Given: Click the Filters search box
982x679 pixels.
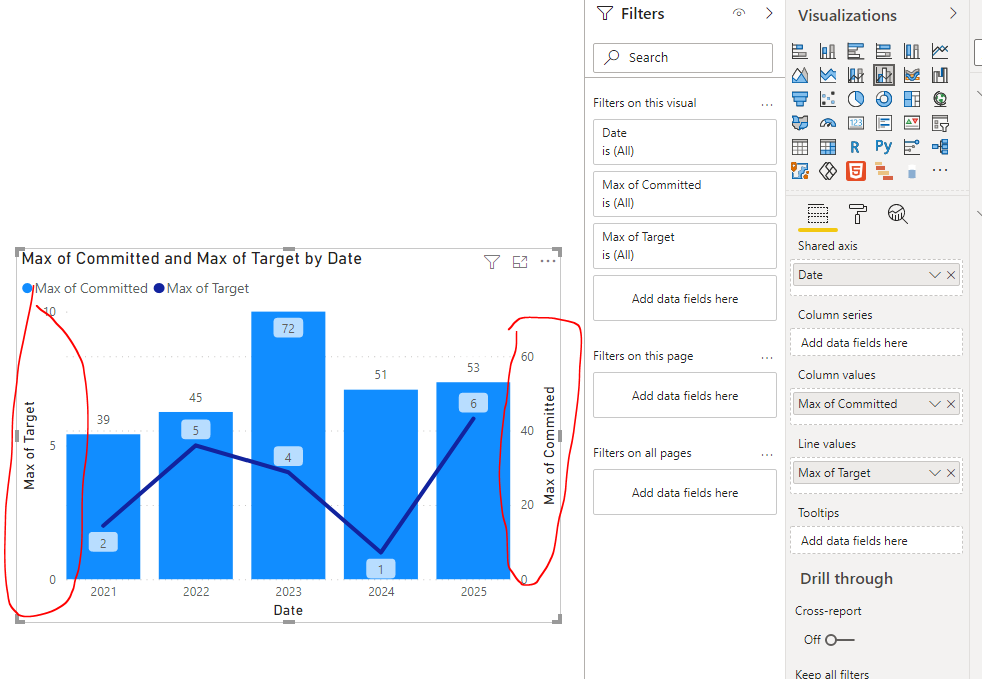Looking at the screenshot, I should 683,58.
